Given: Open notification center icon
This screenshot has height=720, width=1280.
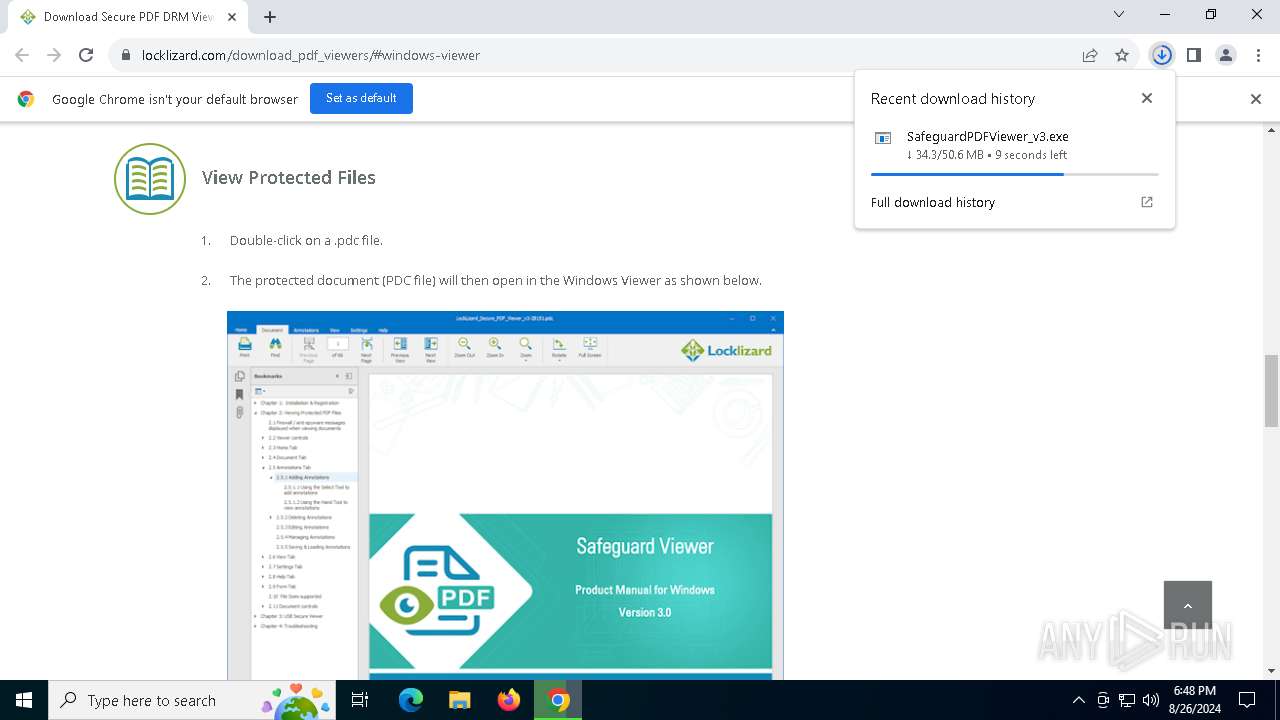Looking at the screenshot, I should [x=1247, y=700].
